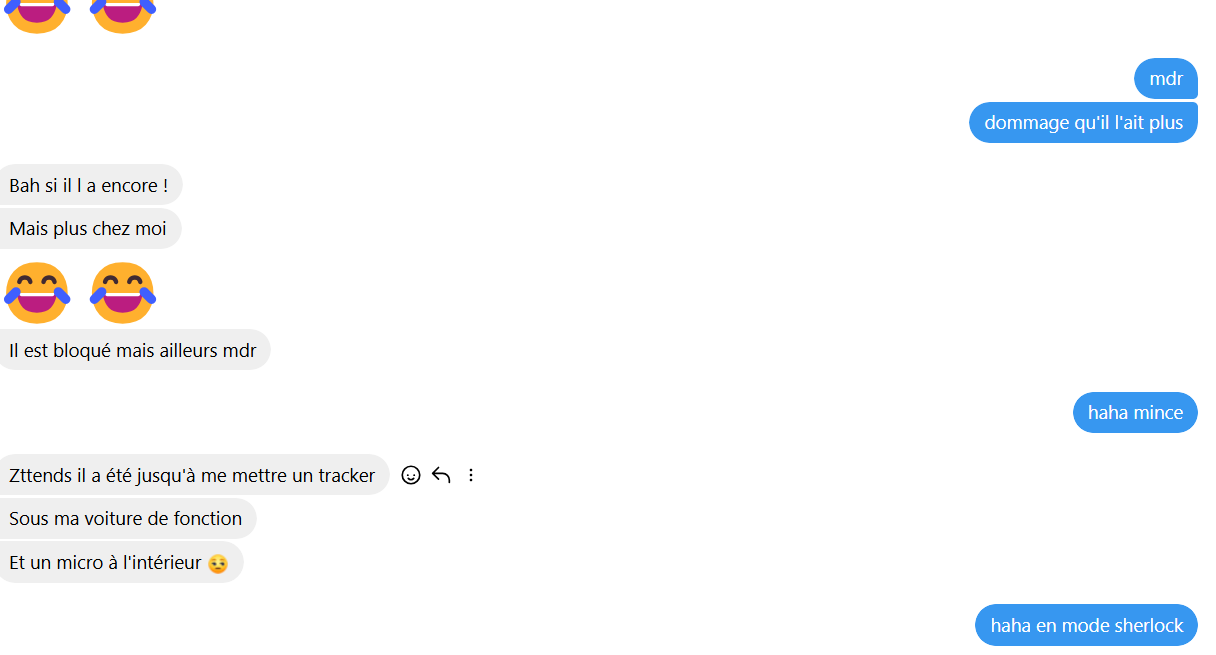Click the second laughing emoji under 'Mais plus chez moi'
Viewport: 1216px width, 655px height.
[x=123, y=292]
